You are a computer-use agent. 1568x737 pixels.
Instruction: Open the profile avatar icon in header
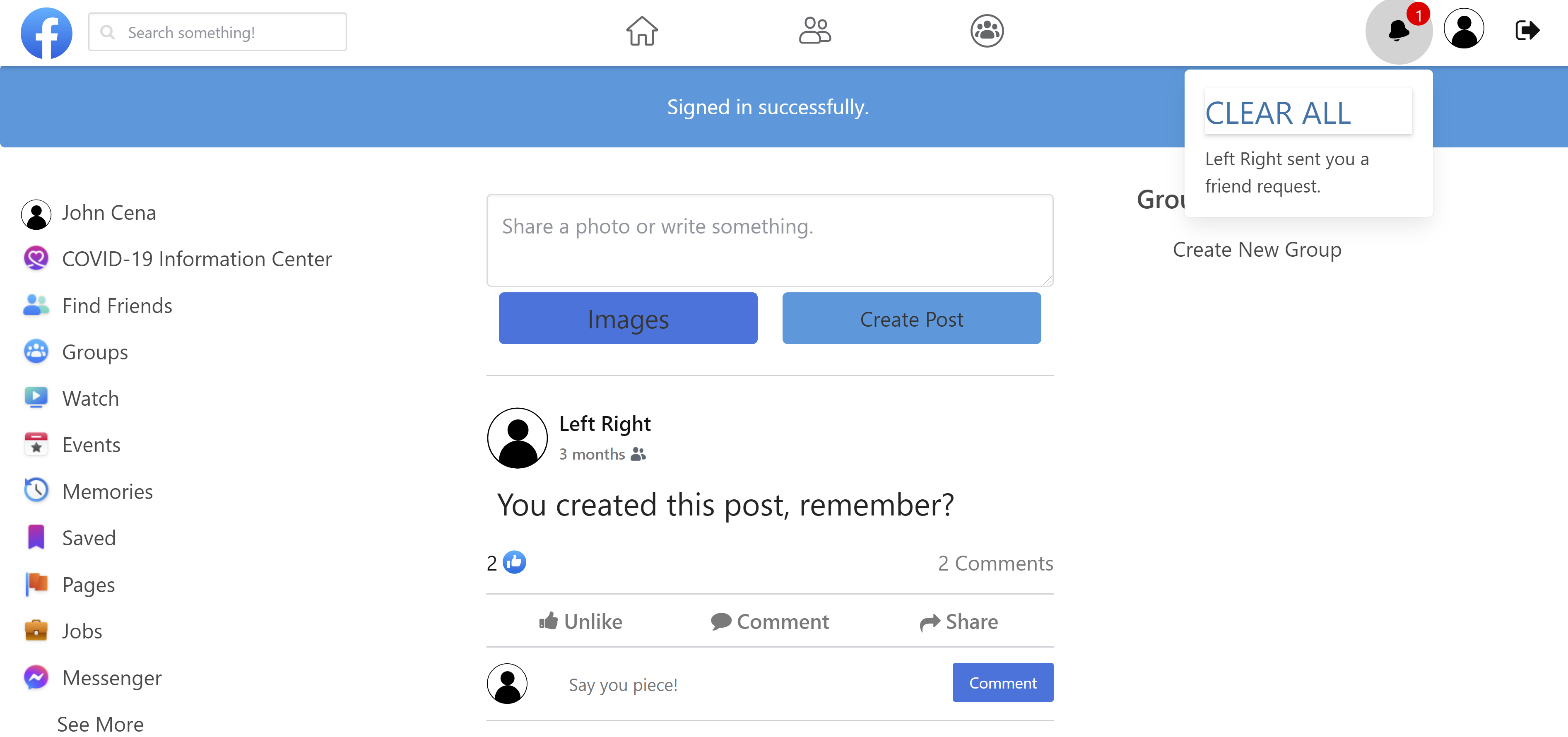(1463, 29)
